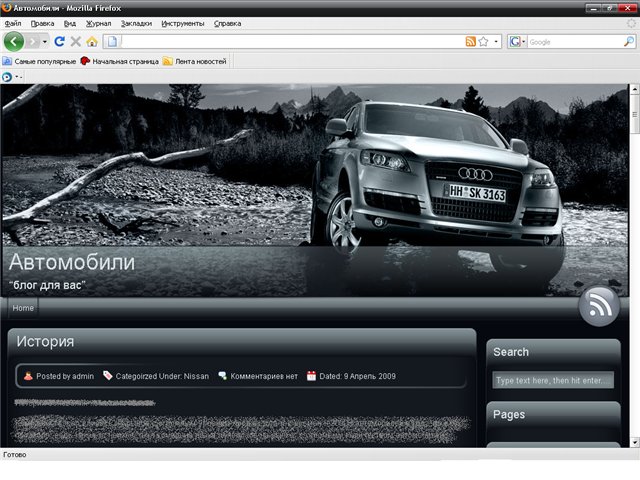640x480 pixels.
Task: Open the address bar history dropdown
Action: pyautogui.click(x=496, y=42)
